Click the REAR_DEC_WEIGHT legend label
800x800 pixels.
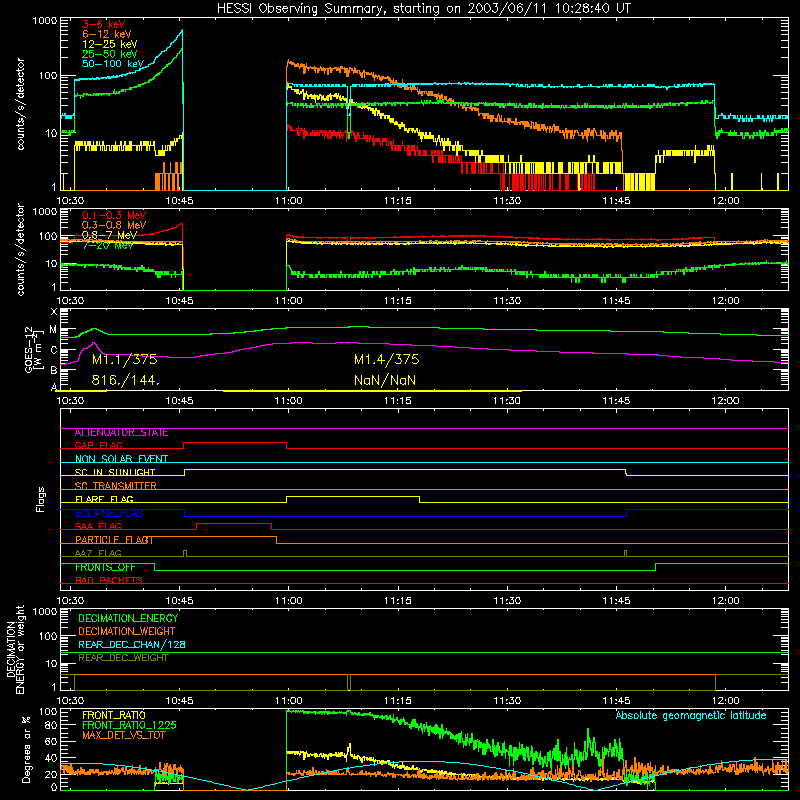[123, 658]
